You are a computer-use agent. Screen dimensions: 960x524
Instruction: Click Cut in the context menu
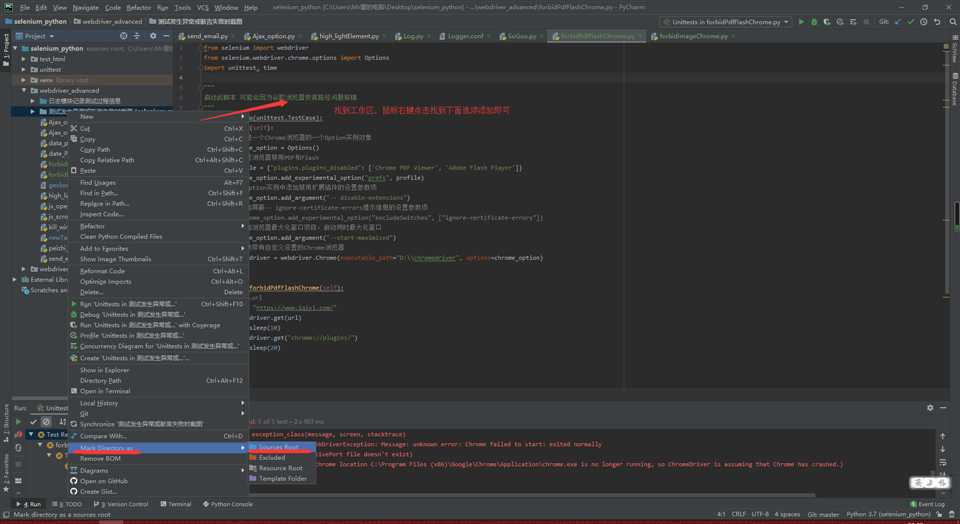coord(159,129)
